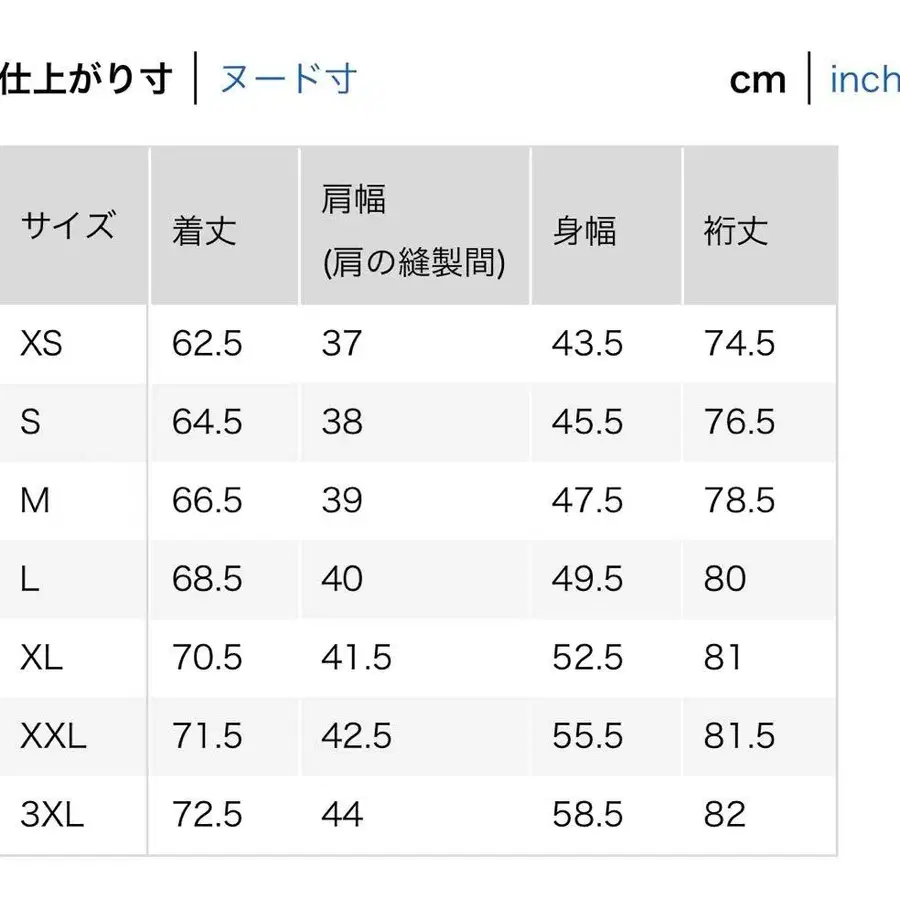The image size is (900, 900).
Task: Select the XXL size row
Action: (x=51, y=737)
